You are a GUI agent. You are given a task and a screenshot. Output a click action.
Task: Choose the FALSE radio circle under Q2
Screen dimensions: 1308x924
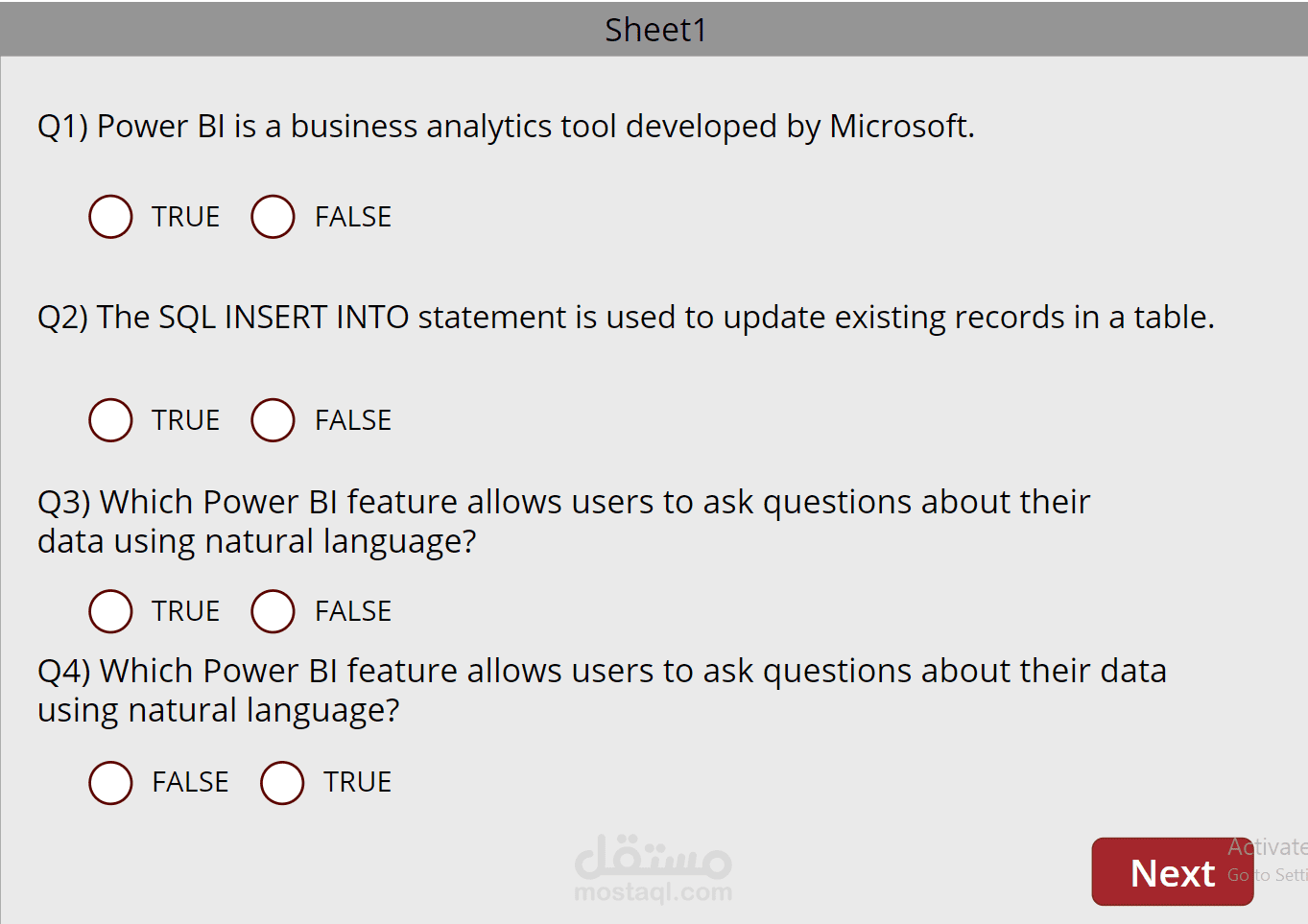coord(273,420)
